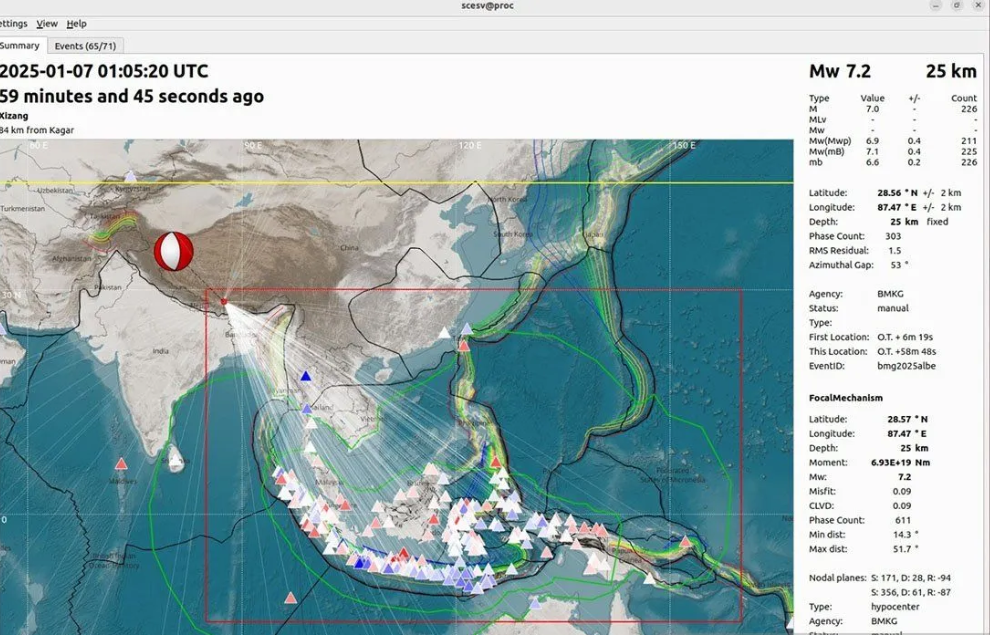Viewport: 990px width, 635px height.
Task: Select the red station triangle at Maldives
Action: (x=121, y=463)
